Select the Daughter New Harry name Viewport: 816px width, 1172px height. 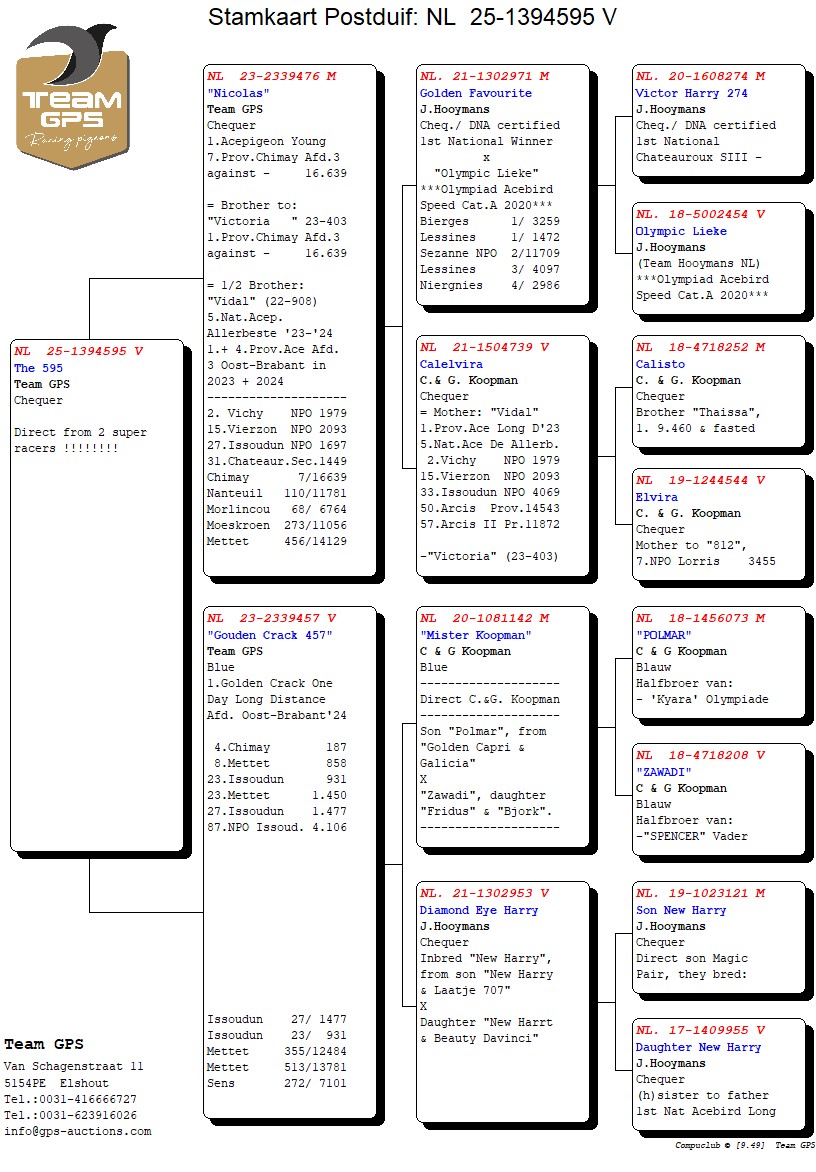(x=698, y=1047)
